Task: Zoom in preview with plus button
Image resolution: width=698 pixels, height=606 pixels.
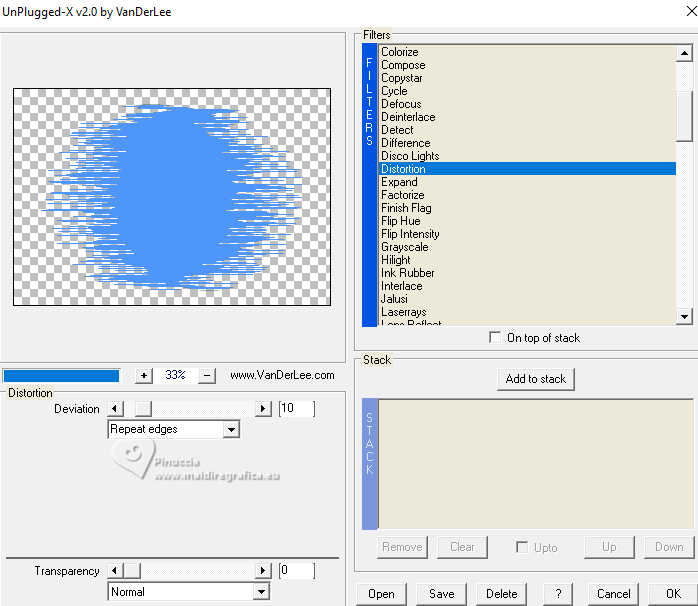Action: (x=144, y=375)
